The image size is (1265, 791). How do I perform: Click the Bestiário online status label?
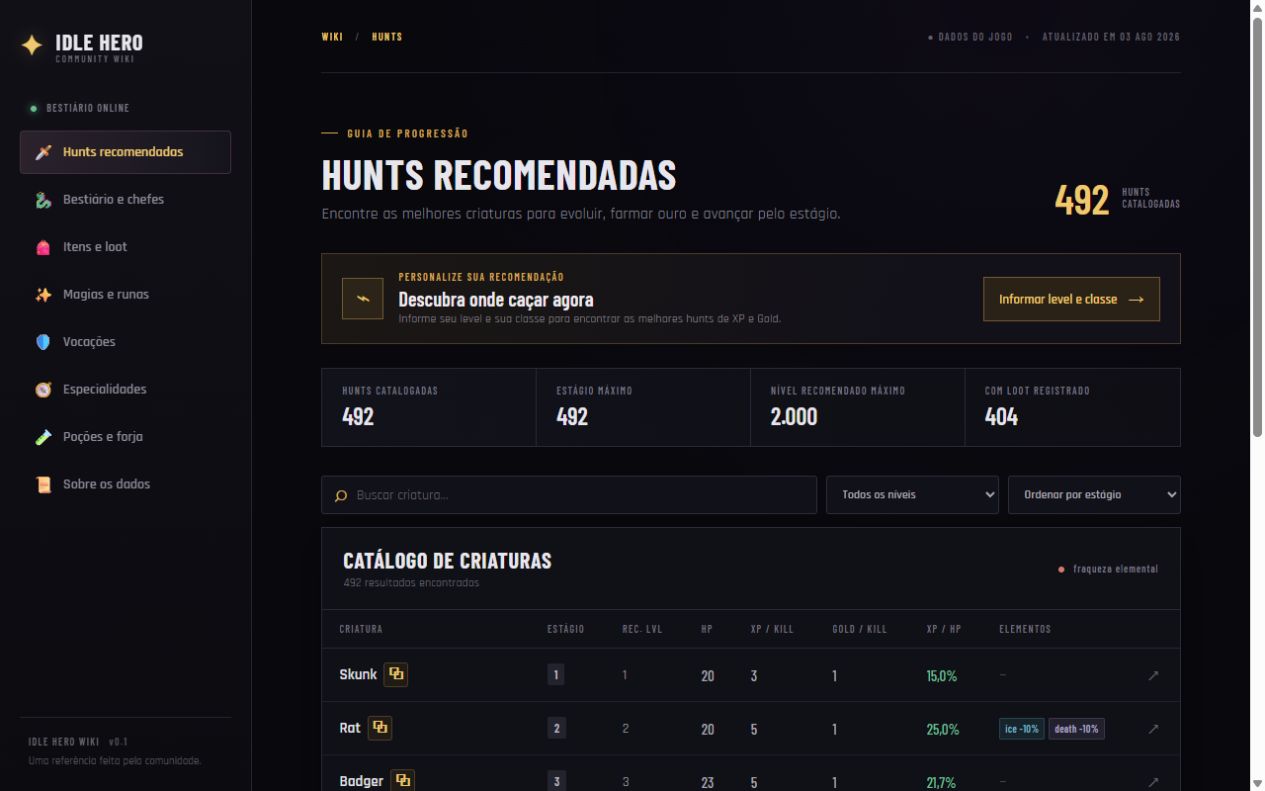[x=80, y=108]
